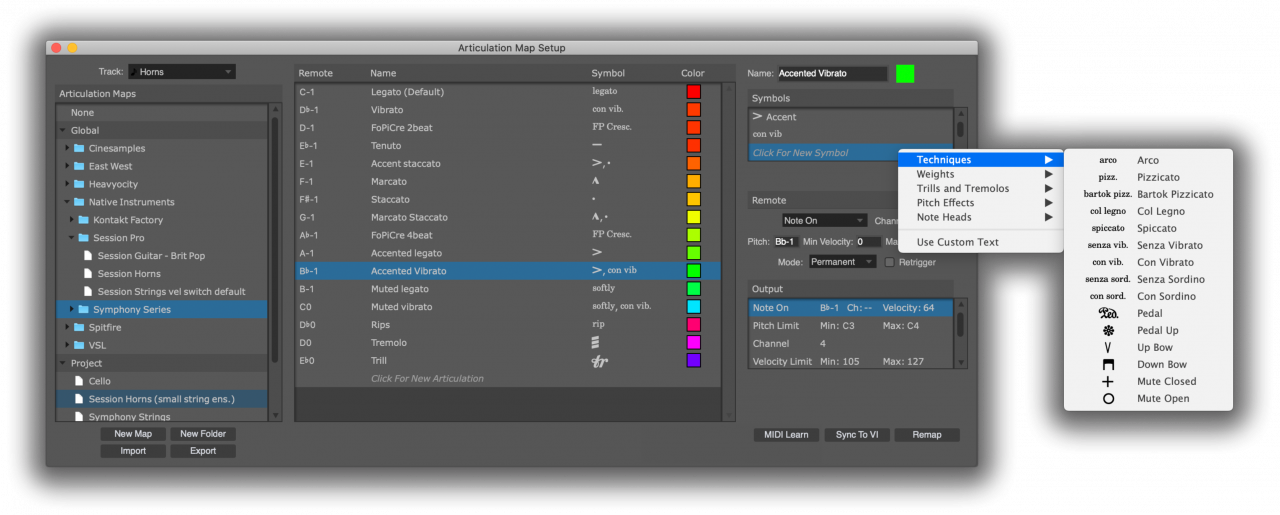Choose Use Custom Text menu item

pos(957,242)
